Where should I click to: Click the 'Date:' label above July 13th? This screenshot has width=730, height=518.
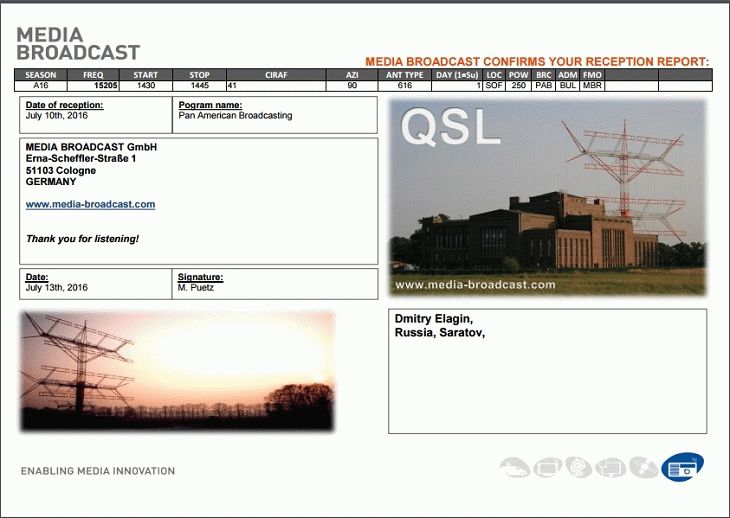pos(37,277)
